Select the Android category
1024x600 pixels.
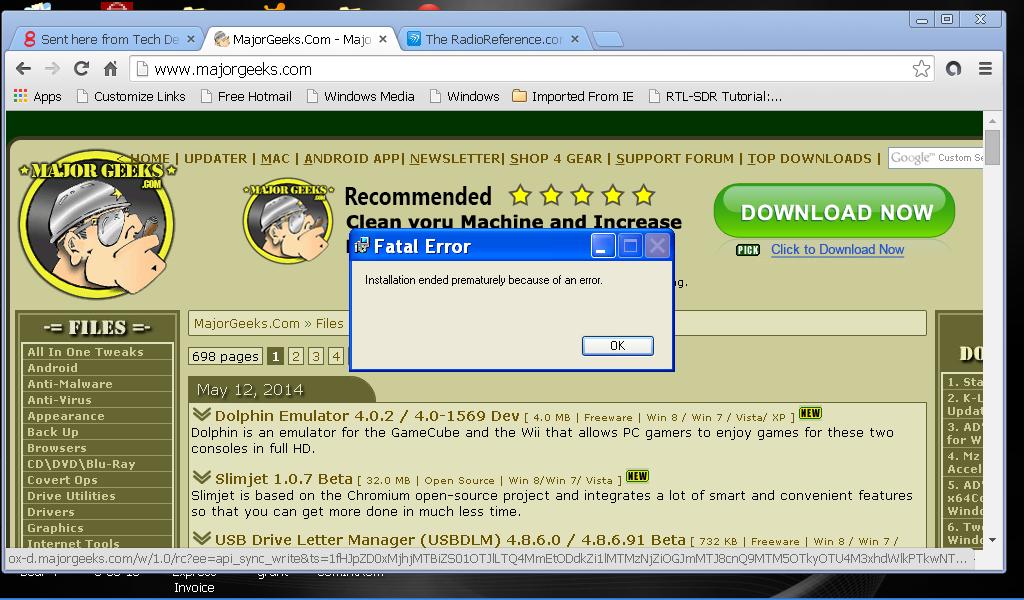tap(97, 368)
